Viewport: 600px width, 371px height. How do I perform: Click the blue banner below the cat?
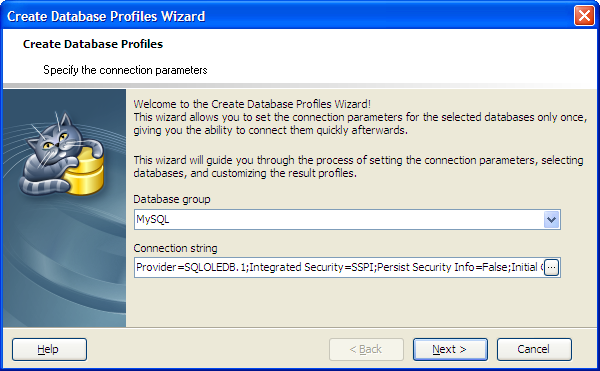(64, 264)
